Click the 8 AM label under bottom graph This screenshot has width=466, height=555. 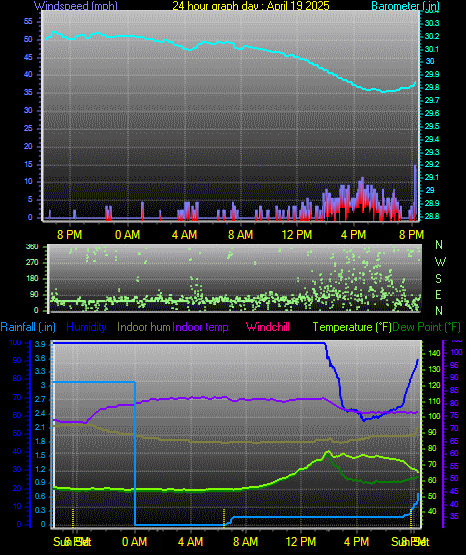[246, 542]
